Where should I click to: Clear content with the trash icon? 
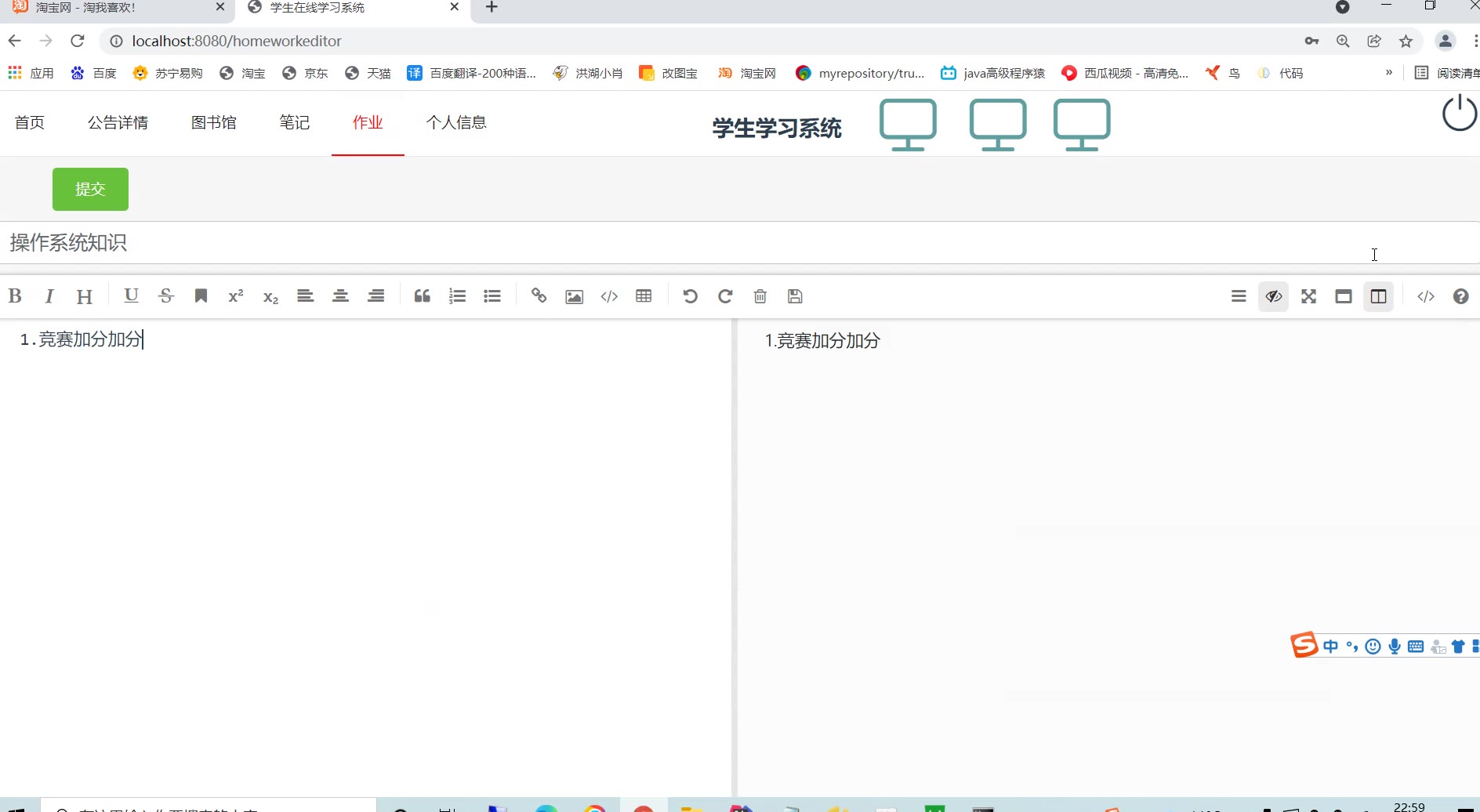pyautogui.click(x=760, y=296)
